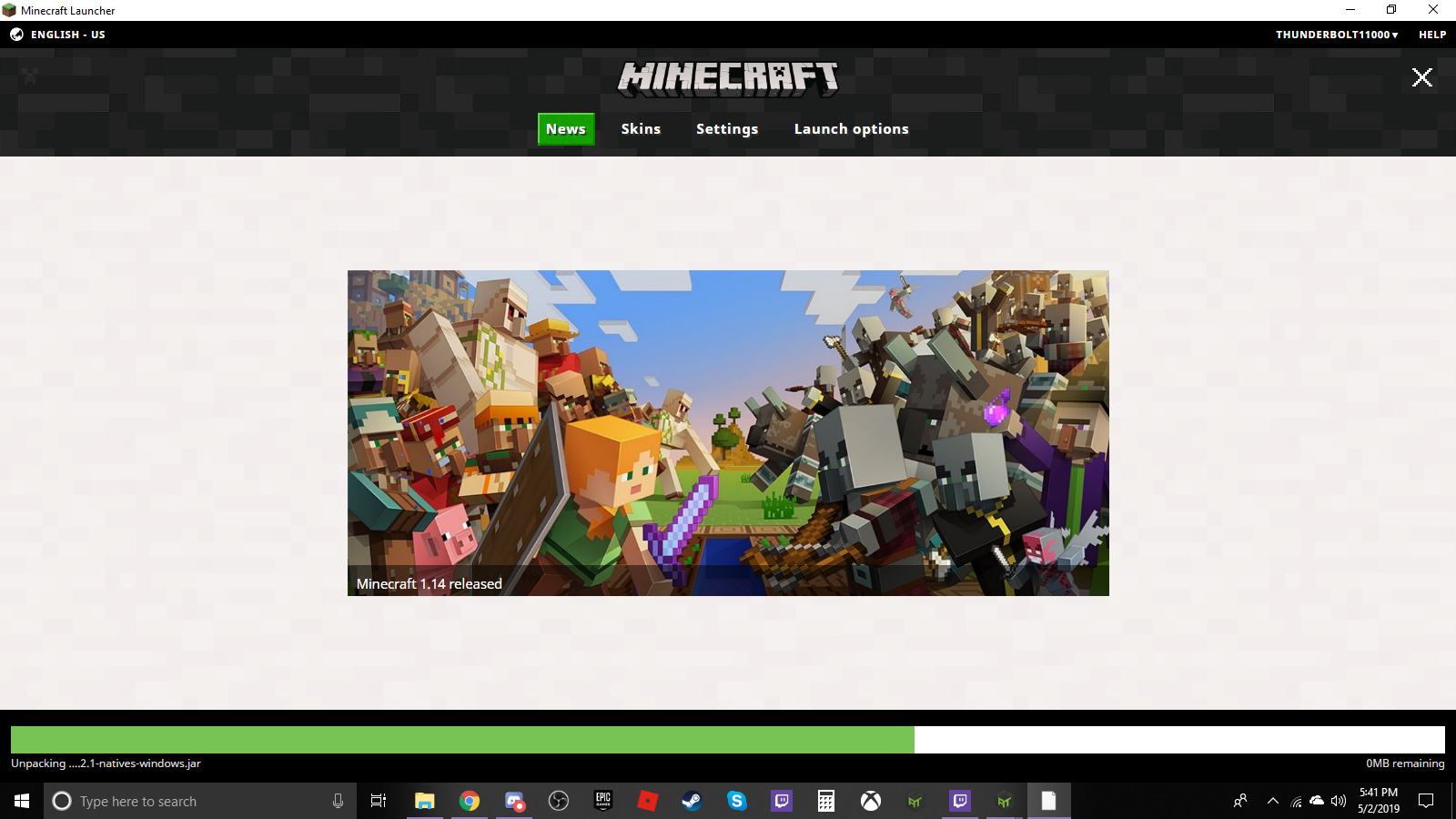
Task: Click the Minecraft logo in header
Action: pos(728,78)
